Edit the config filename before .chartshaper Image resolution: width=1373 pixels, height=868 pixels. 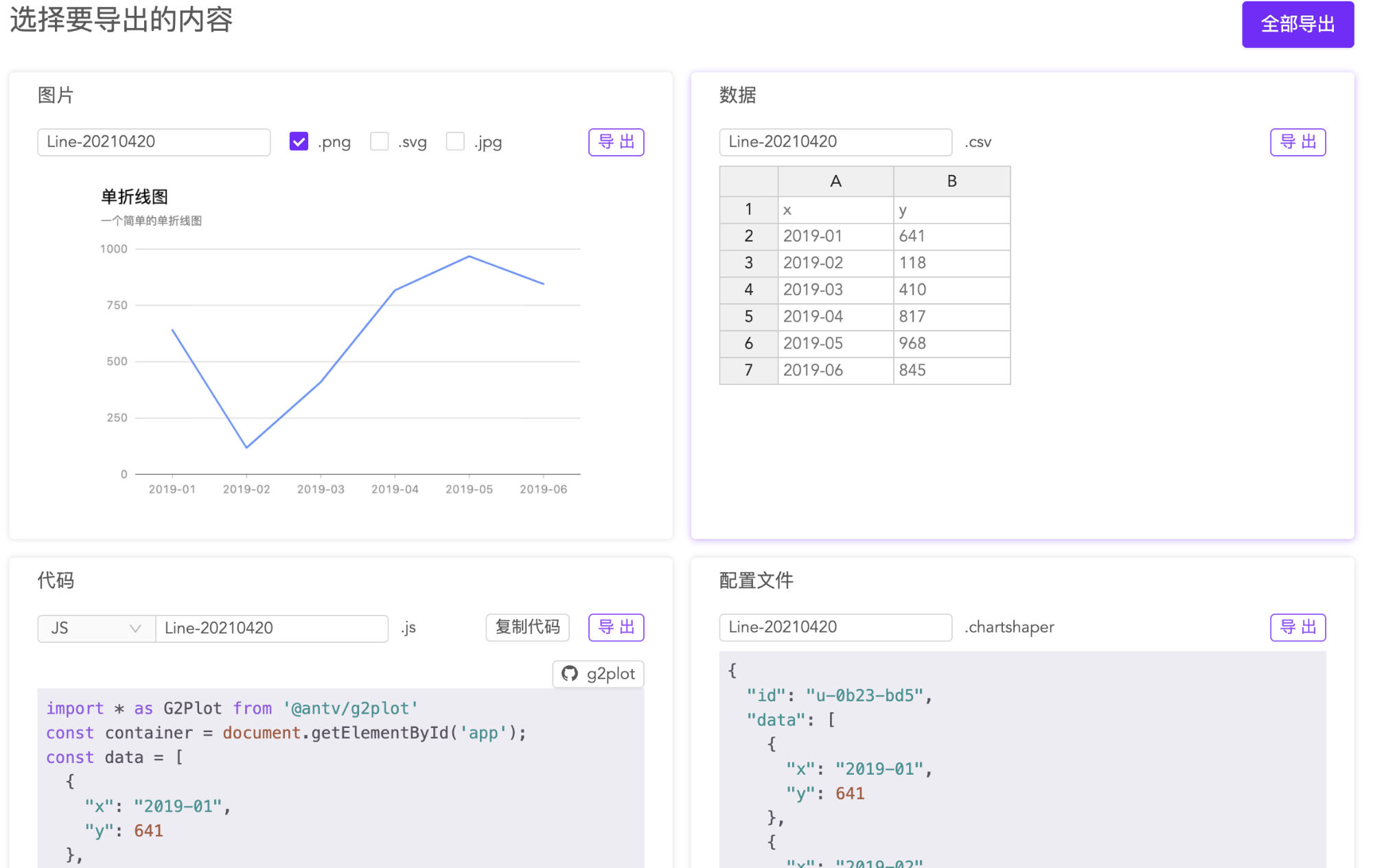(x=835, y=627)
